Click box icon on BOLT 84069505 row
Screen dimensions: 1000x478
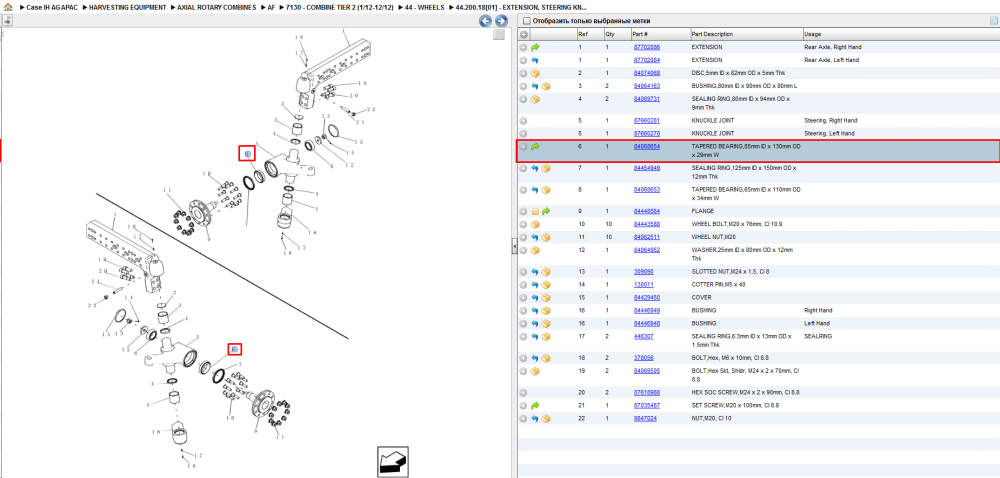pyautogui.click(x=535, y=371)
